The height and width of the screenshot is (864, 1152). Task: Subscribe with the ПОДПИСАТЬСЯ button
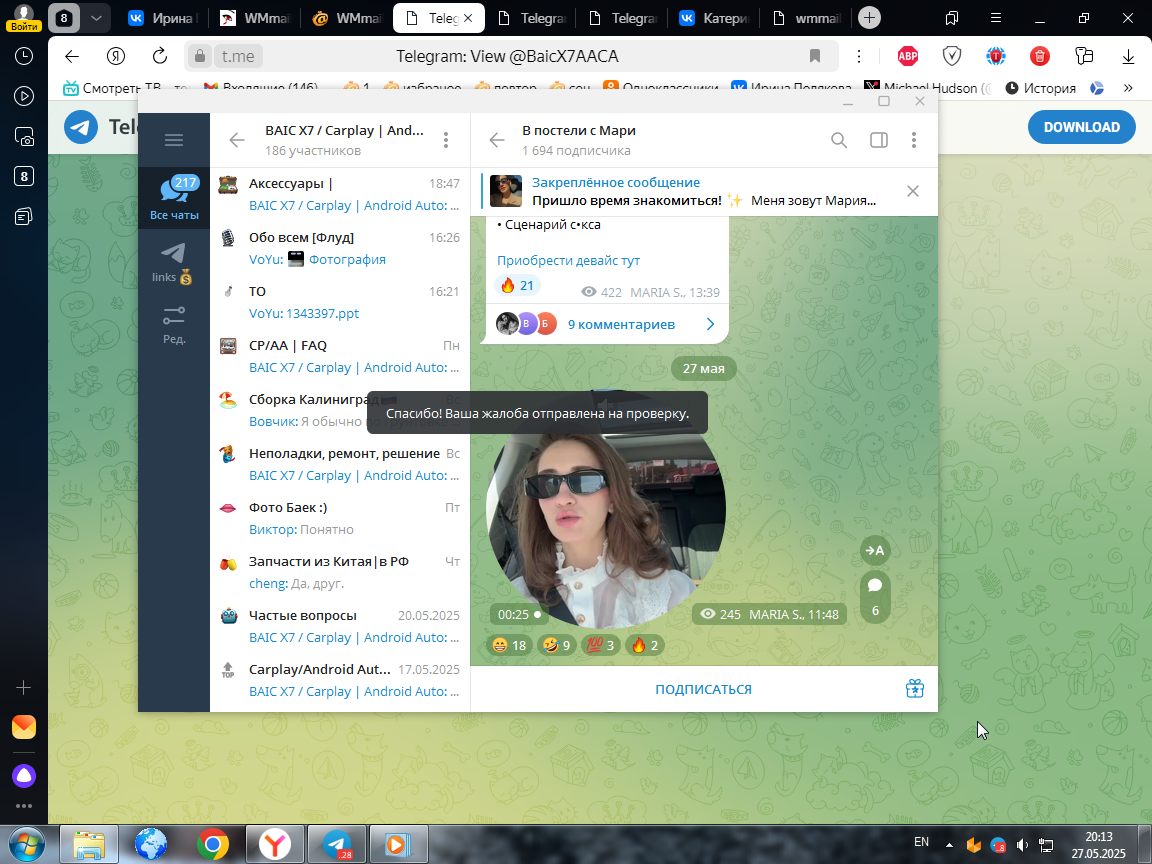(x=703, y=689)
